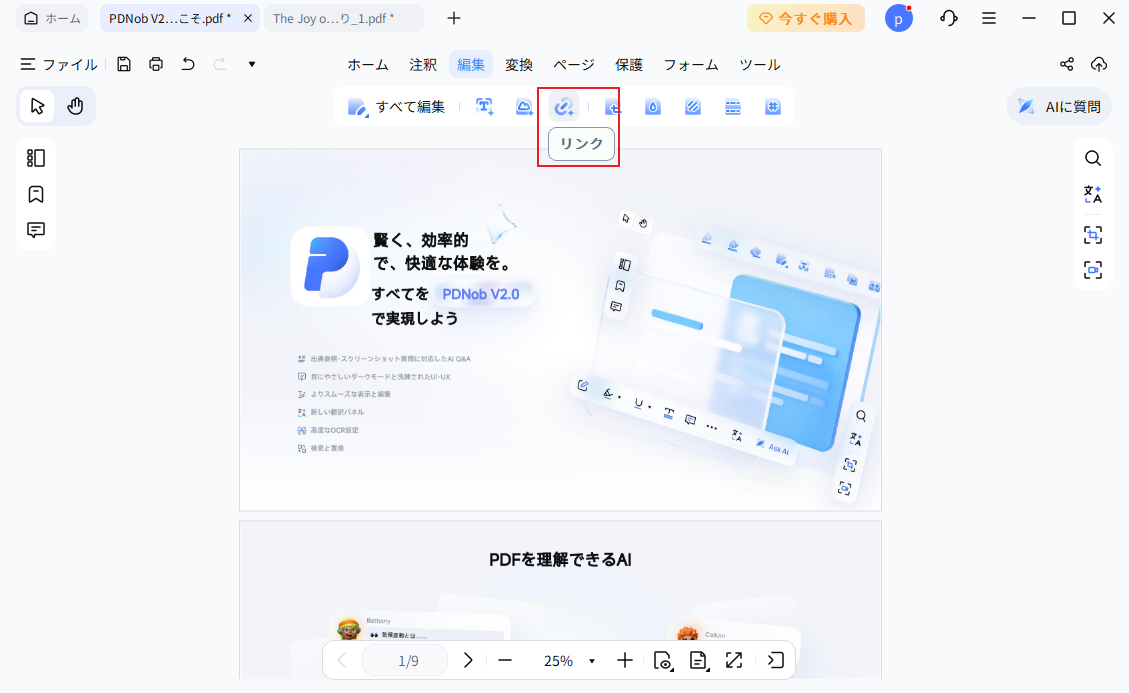
Task: Switch to the Selection arrow tool
Action: [x=36, y=105]
